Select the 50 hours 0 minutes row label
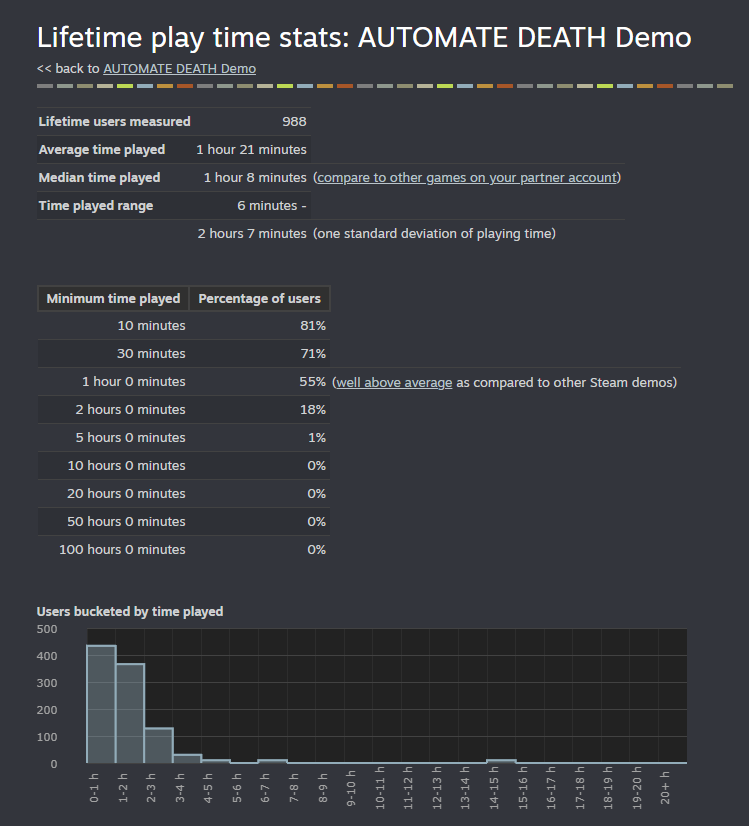Screen dimensions: 749x826 (126, 521)
